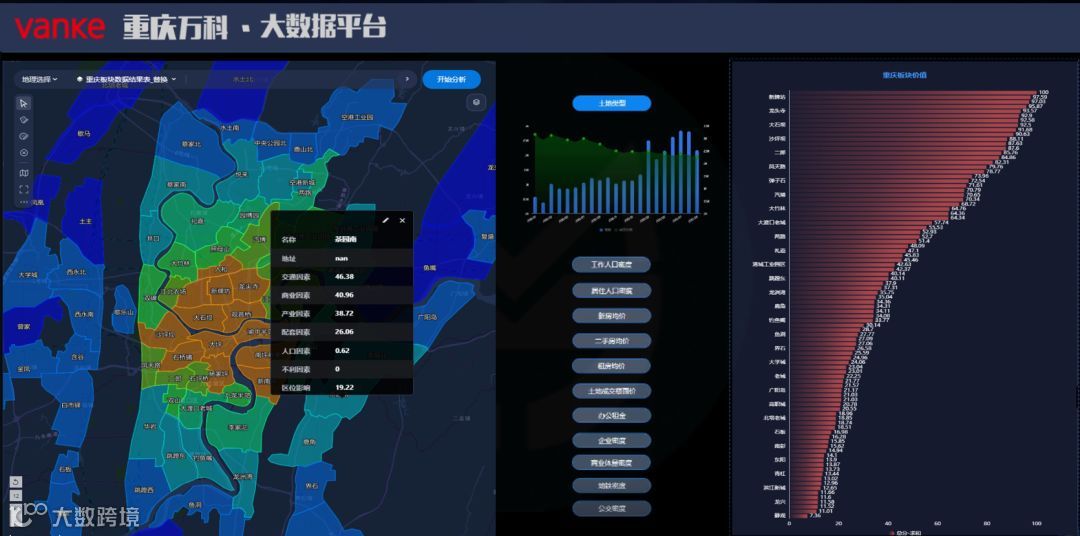Toggle fullscreen map view icon
1080x536 pixels.
tap(24, 189)
